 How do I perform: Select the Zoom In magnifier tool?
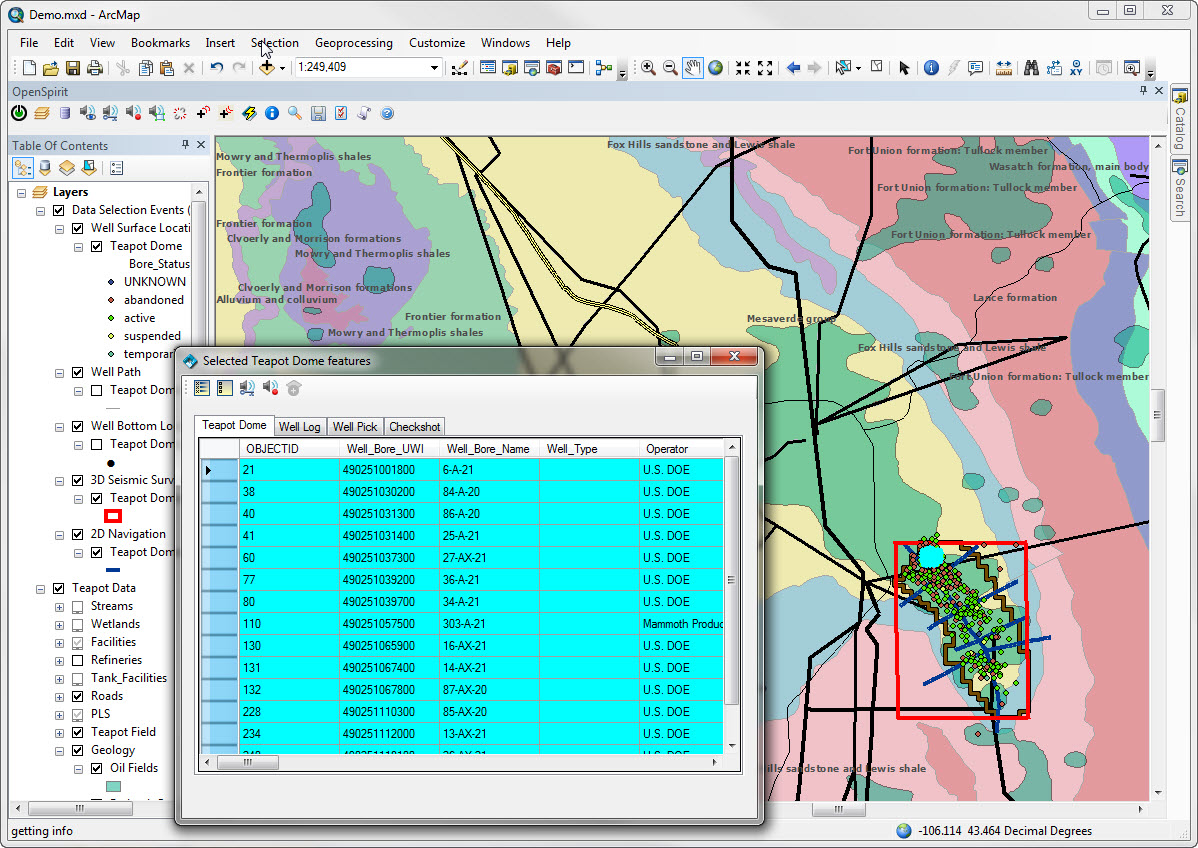coord(648,68)
